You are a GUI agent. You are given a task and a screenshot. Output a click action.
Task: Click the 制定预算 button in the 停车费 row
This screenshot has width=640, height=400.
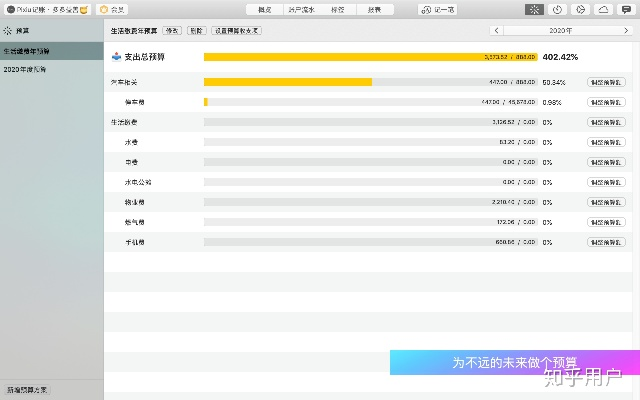[x=606, y=102]
